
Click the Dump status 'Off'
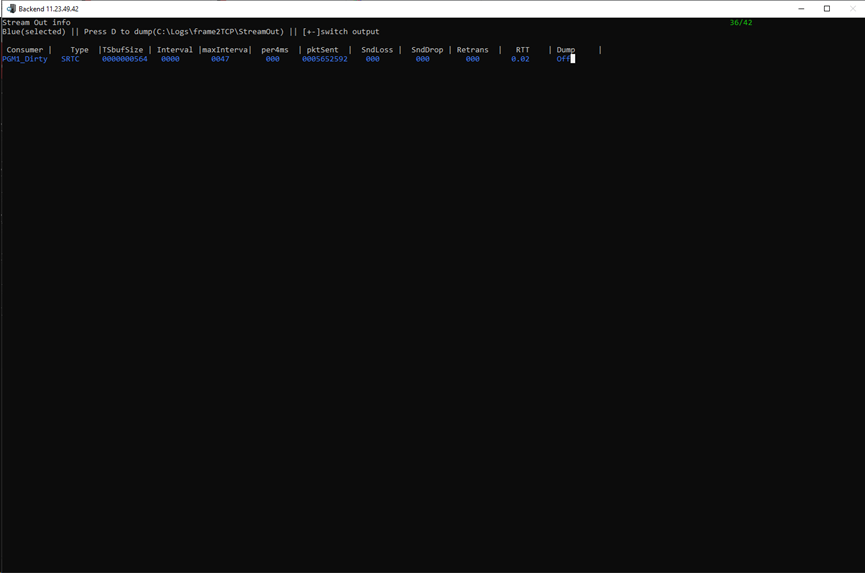pyautogui.click(x=563, y=59)
